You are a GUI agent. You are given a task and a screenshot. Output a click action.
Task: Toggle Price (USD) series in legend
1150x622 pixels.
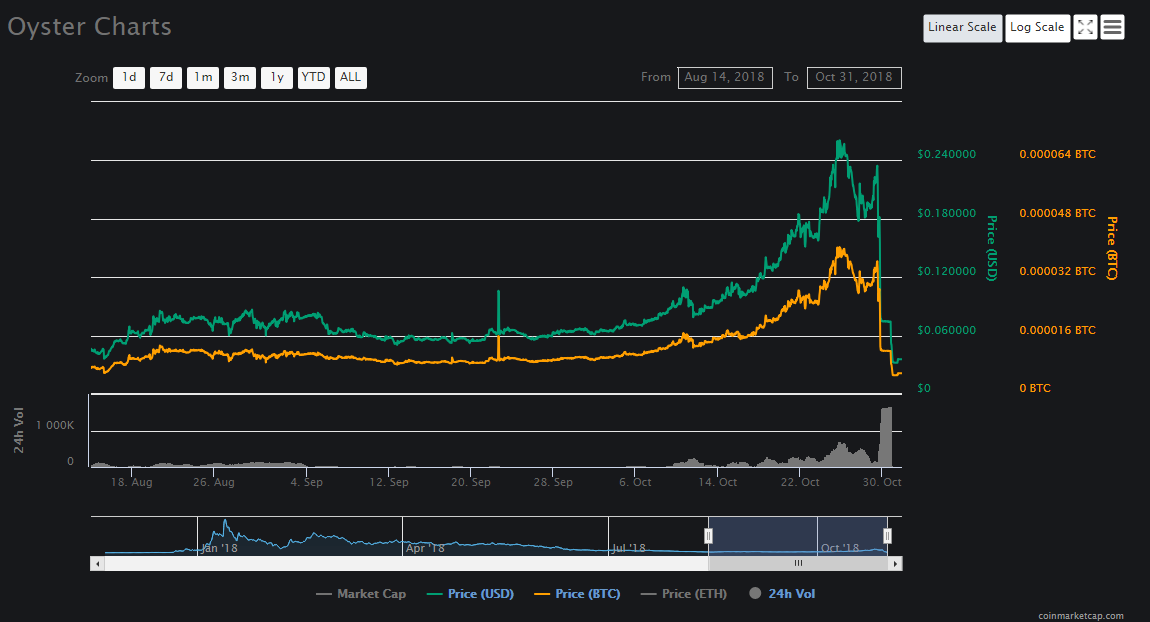470,594
